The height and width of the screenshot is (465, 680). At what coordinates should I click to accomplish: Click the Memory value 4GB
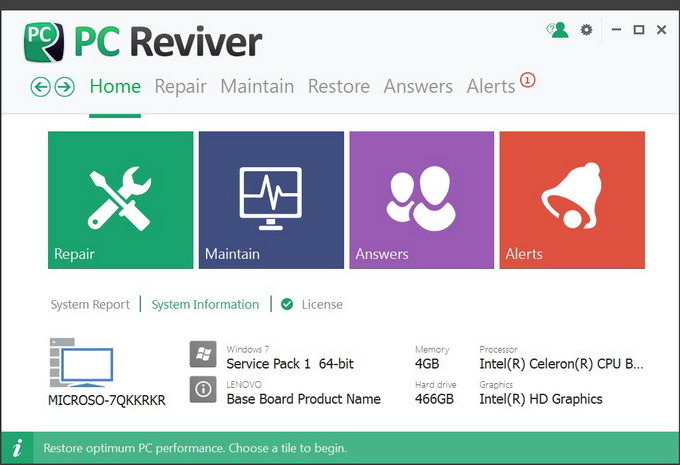coord(427,363)
